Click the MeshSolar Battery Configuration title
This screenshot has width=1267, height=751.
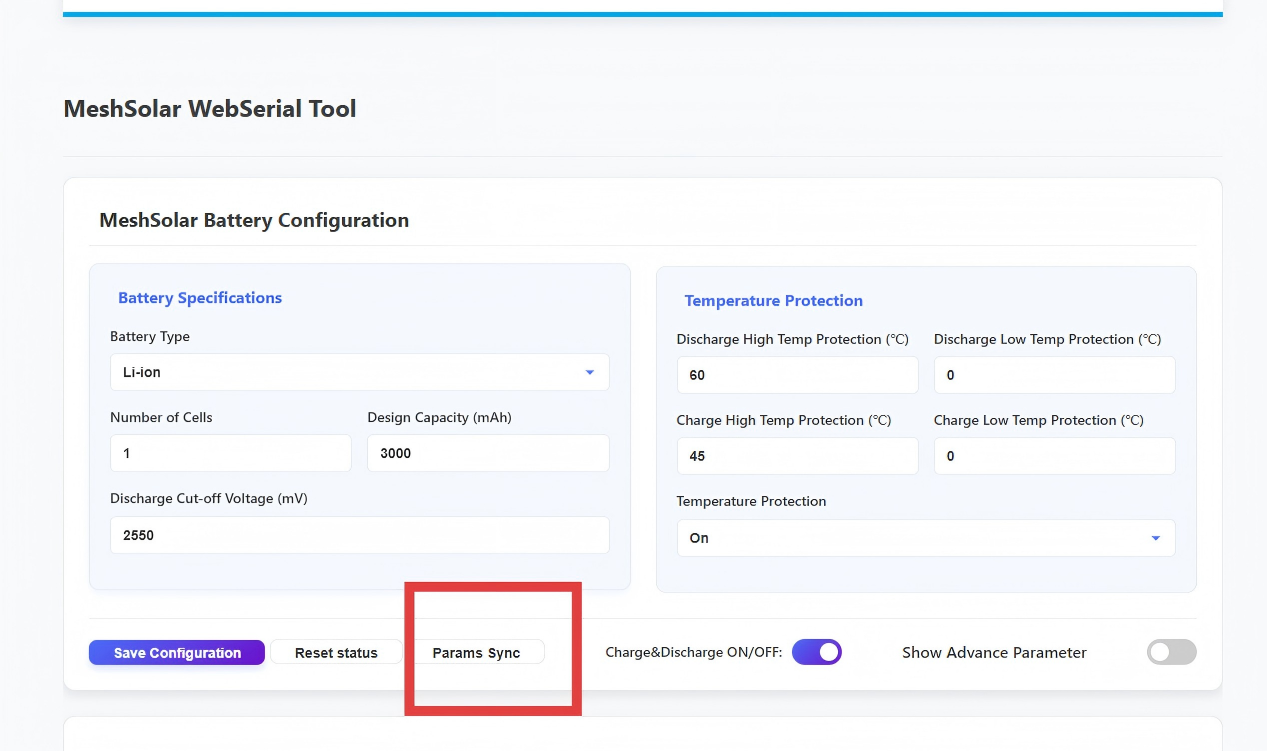[254, 220]
